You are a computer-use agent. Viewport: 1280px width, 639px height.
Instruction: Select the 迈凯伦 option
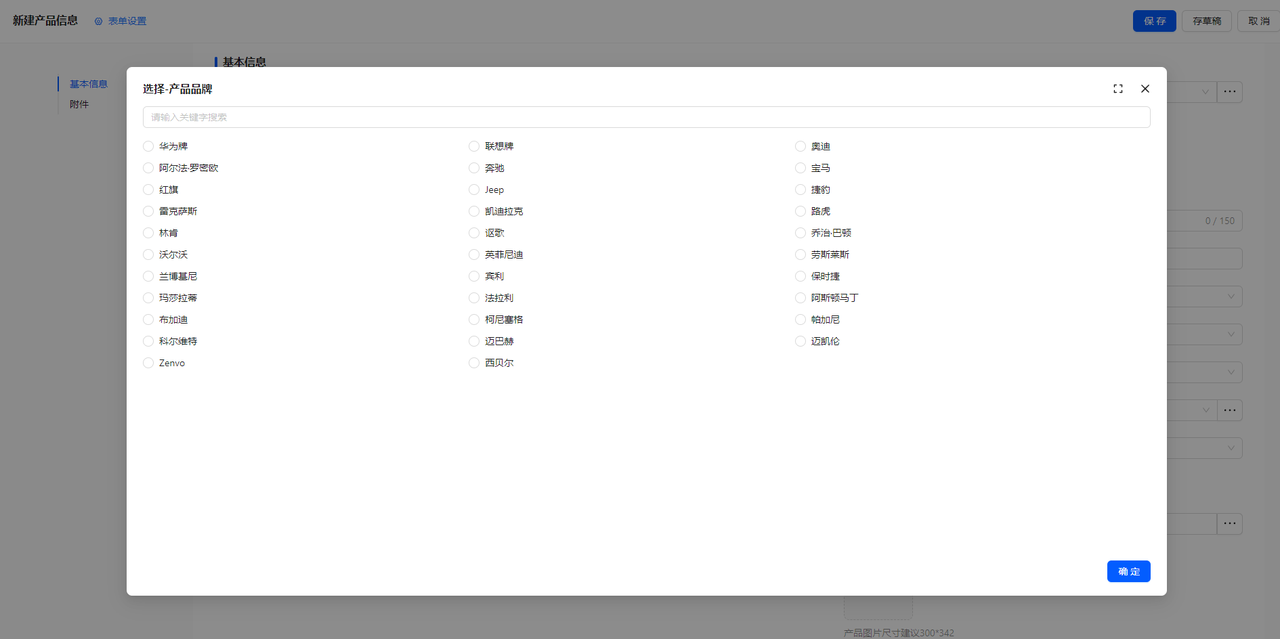pos(801,341)
